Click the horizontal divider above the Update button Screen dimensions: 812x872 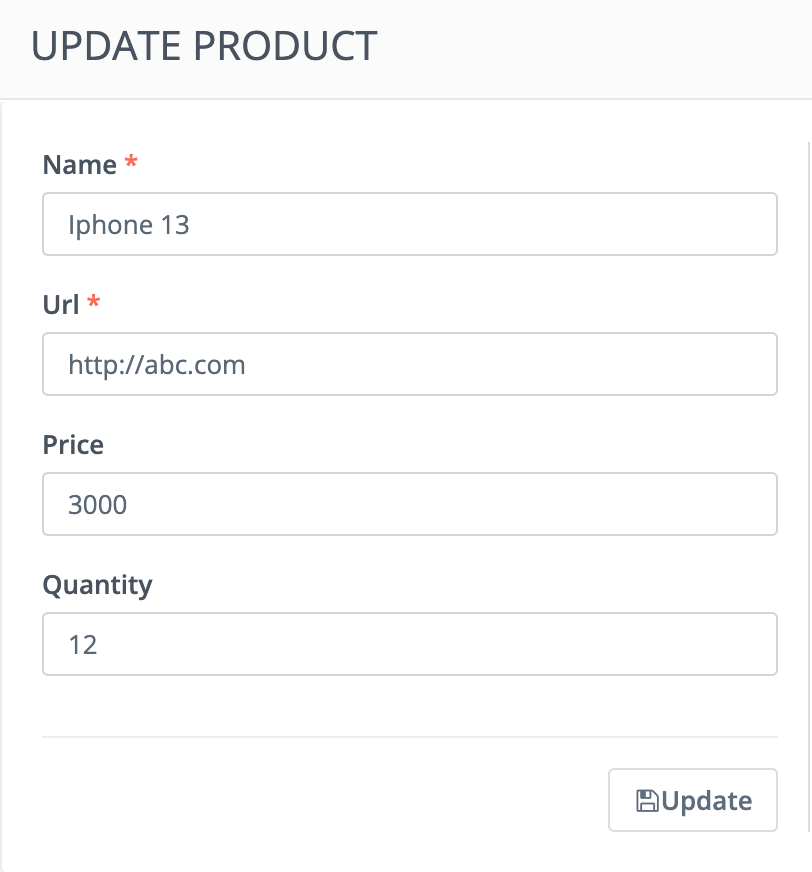coord(410,737)
